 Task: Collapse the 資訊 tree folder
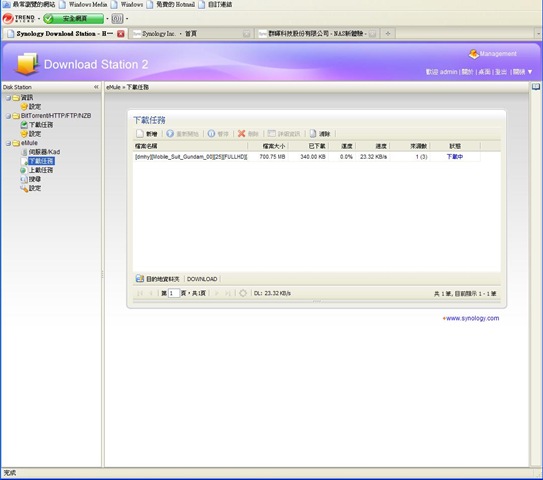8,98
